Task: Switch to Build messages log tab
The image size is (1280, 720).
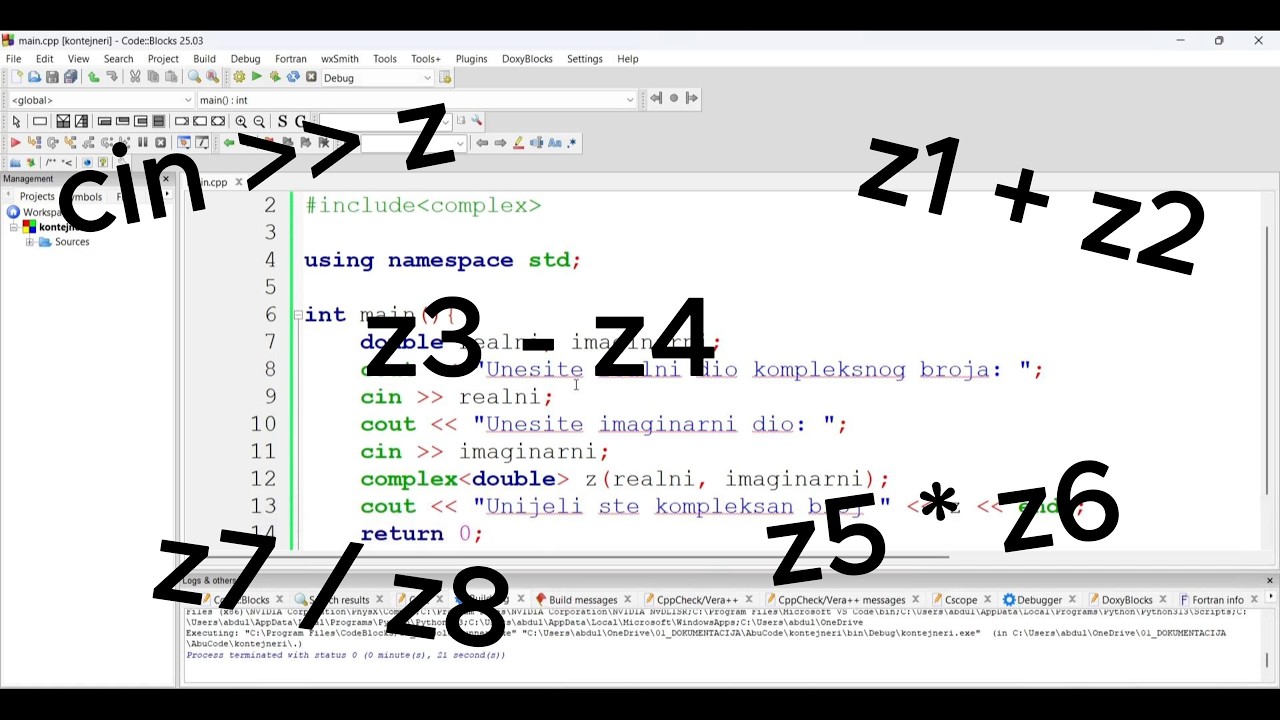Action: [583, 600]
